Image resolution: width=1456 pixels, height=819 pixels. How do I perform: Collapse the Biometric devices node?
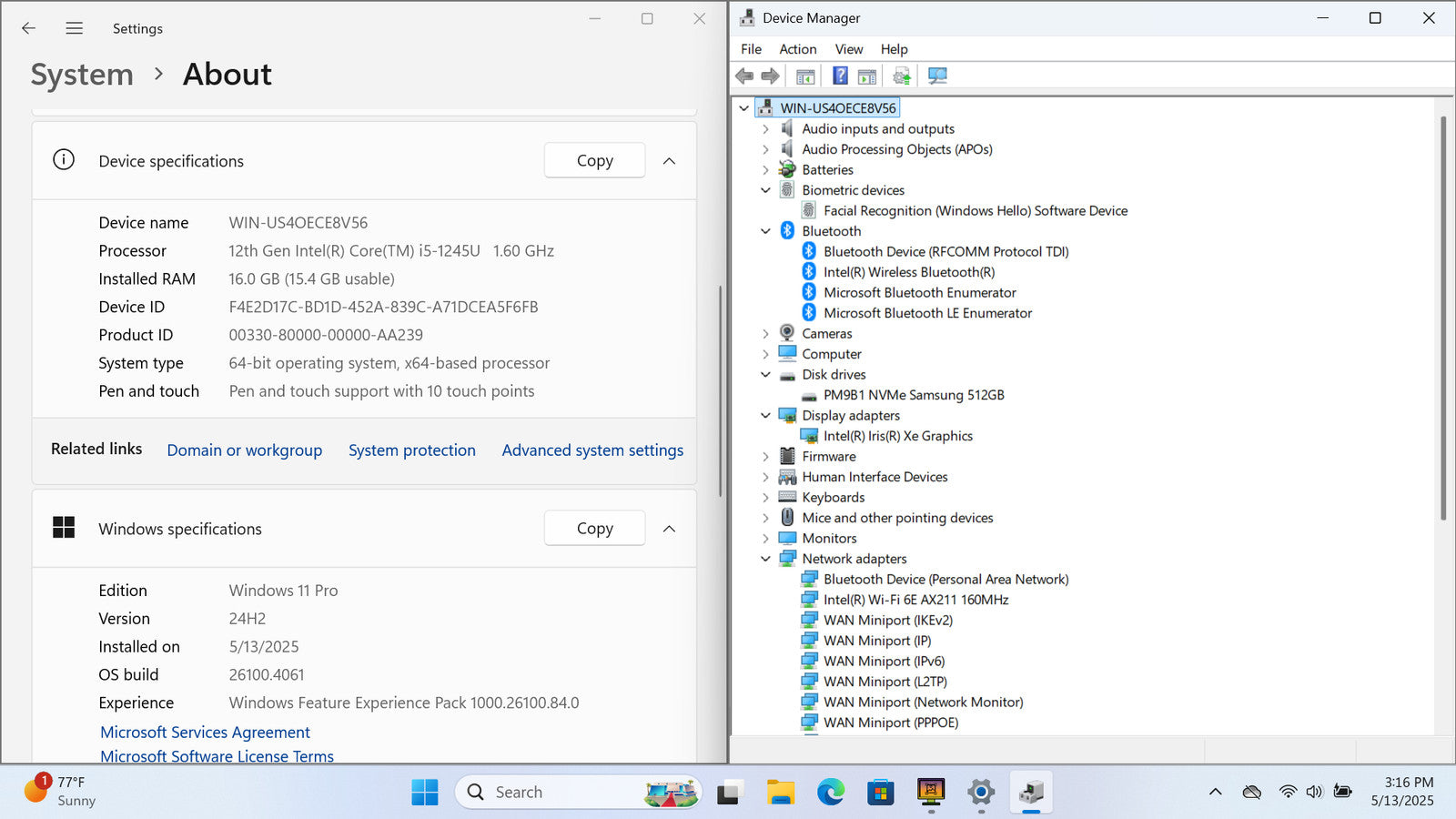click(765, 190)
